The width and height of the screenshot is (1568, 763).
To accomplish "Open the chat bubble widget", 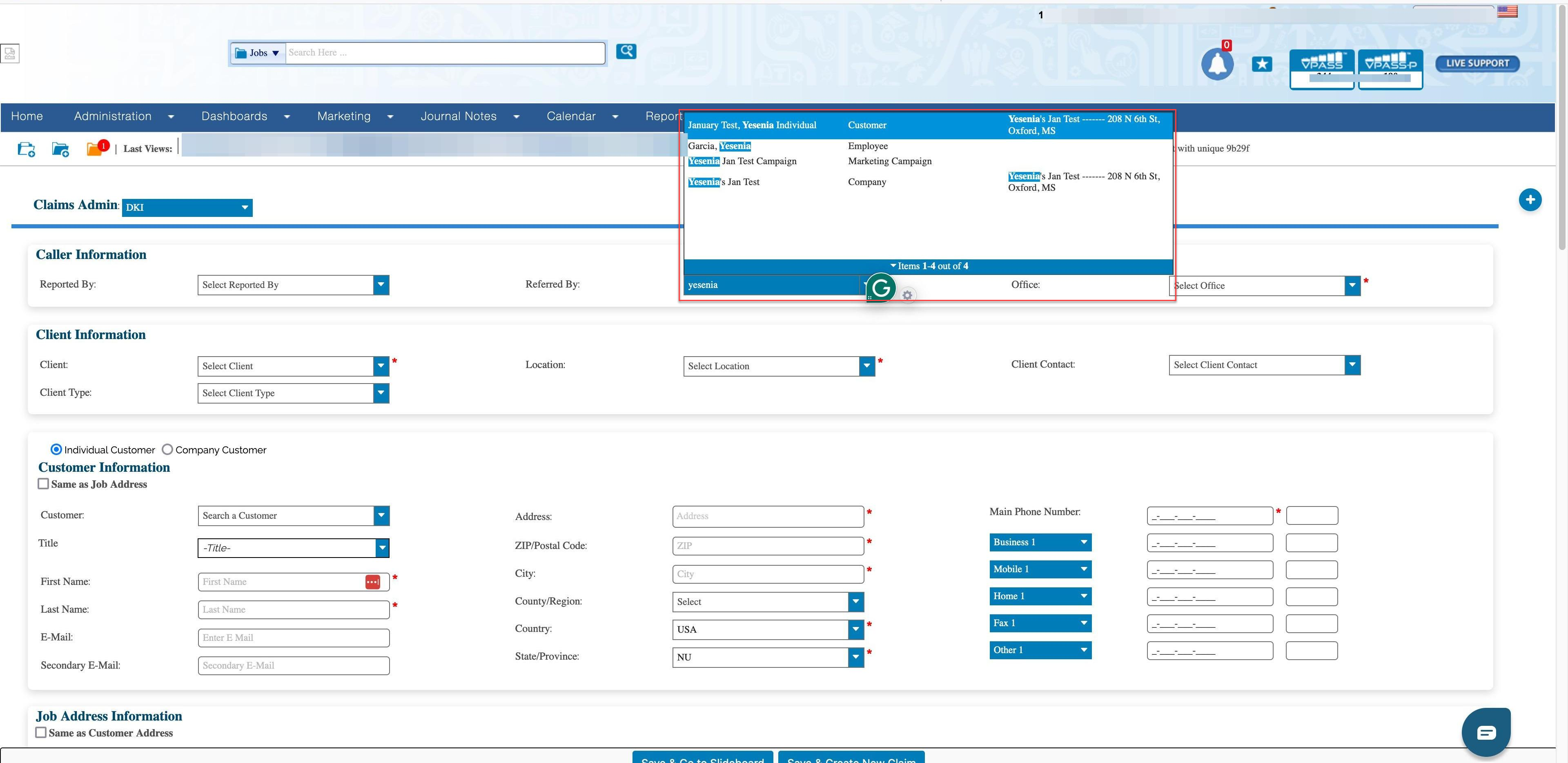I will pyautogui.click(x=1486, y=732).
